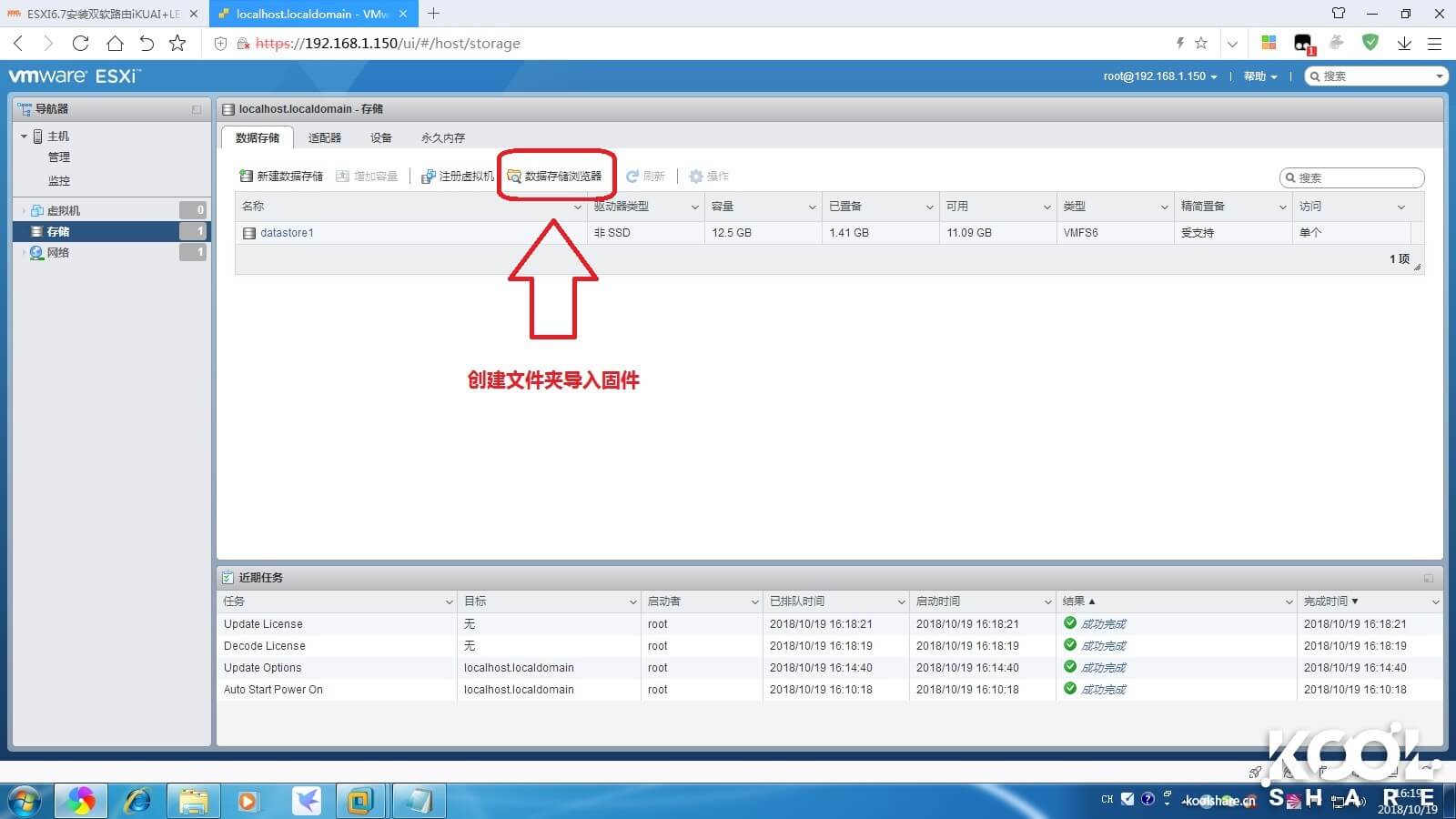Refresh the datastore list with 刷新
The height and width of the screenshot is (819, 1456).
point(647,176)
